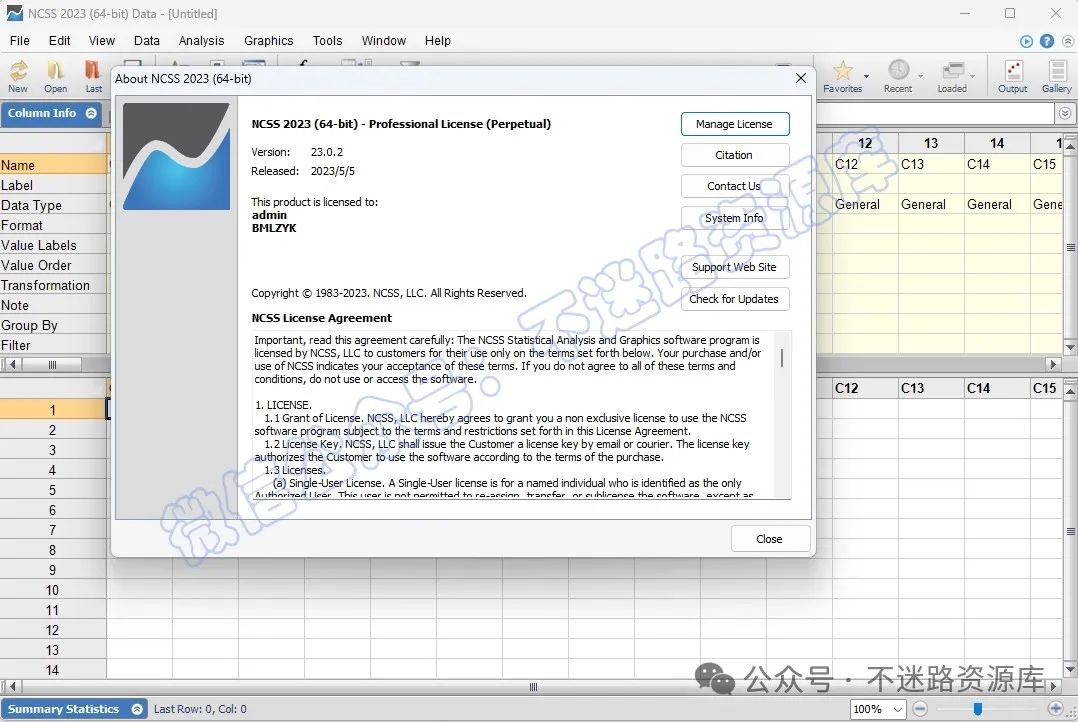Image resolution: width=1078 pixels, height=722 pixels.
Task: Select the Group By row
Action: point(54,325)
